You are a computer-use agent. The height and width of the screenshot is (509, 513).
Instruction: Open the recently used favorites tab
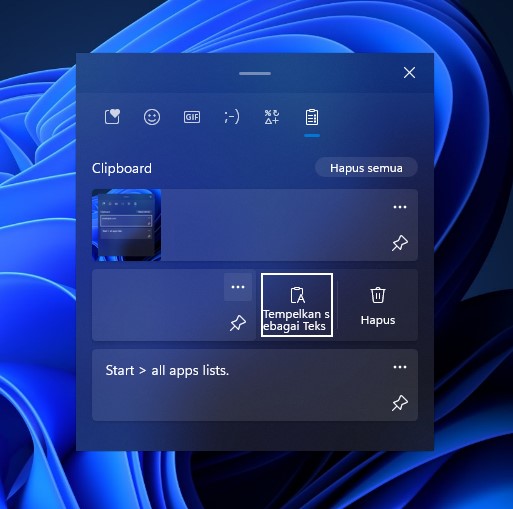click(112, 117)
